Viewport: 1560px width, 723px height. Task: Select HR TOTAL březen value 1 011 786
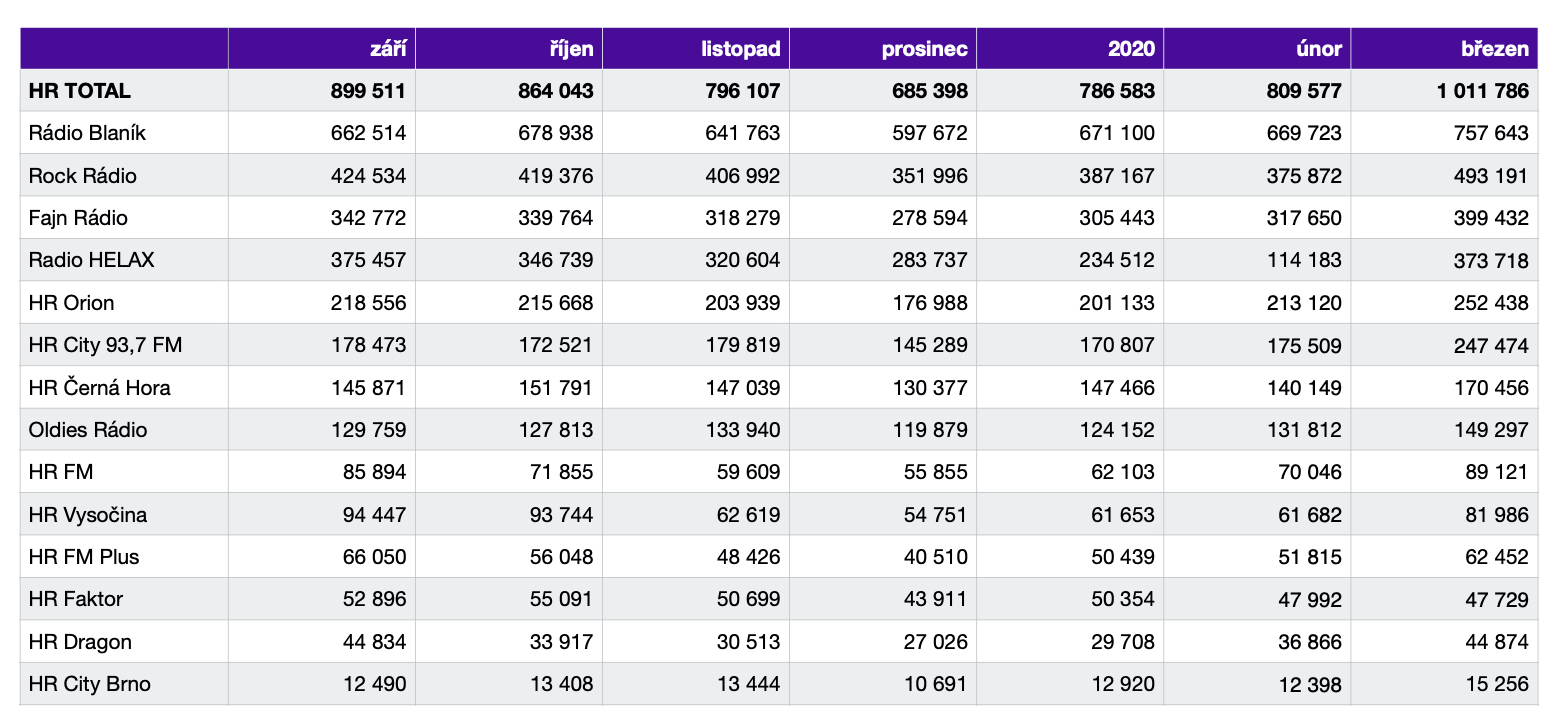(x=1483, y=91)
